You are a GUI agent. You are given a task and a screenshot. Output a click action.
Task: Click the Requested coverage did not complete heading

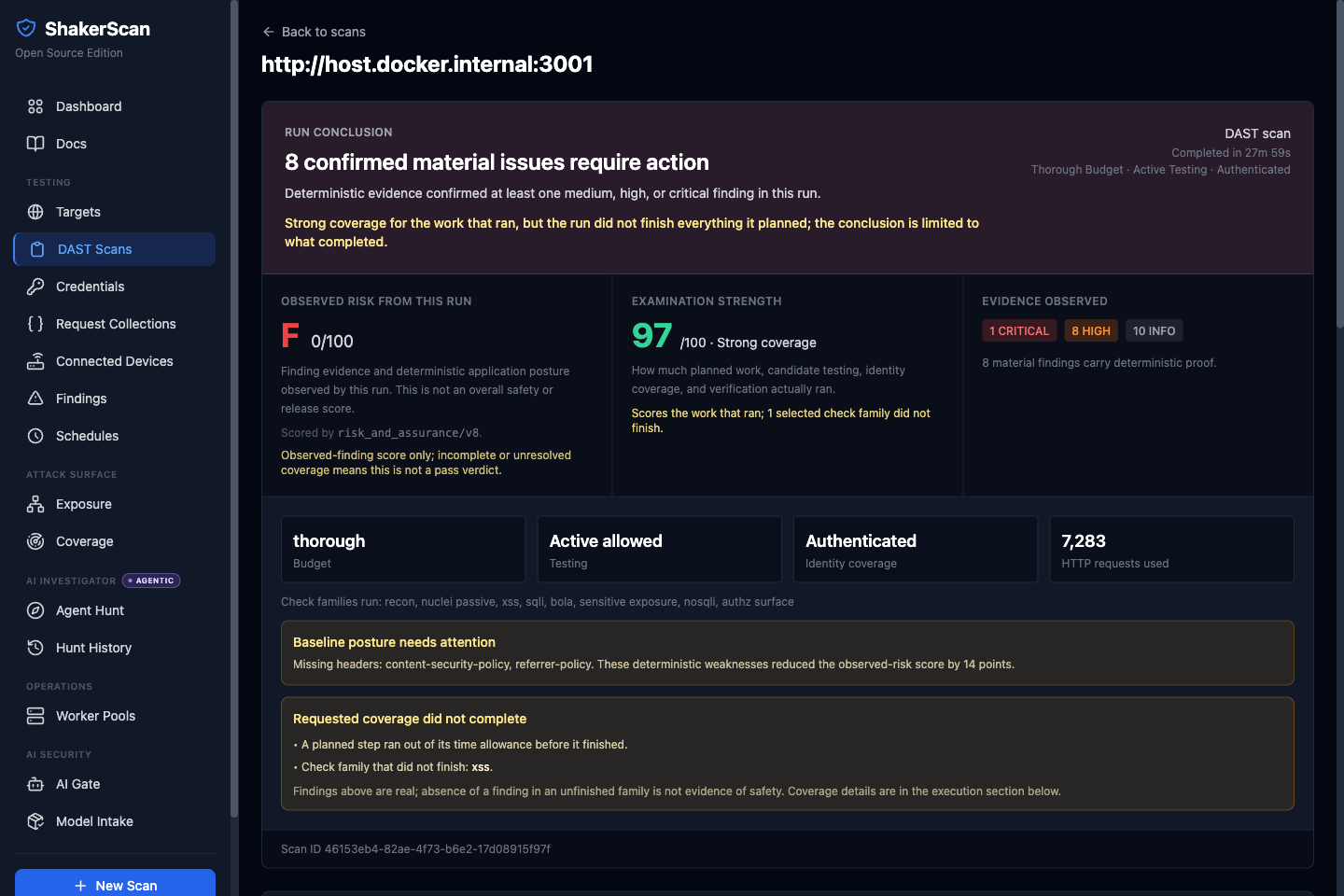[410, 719]
